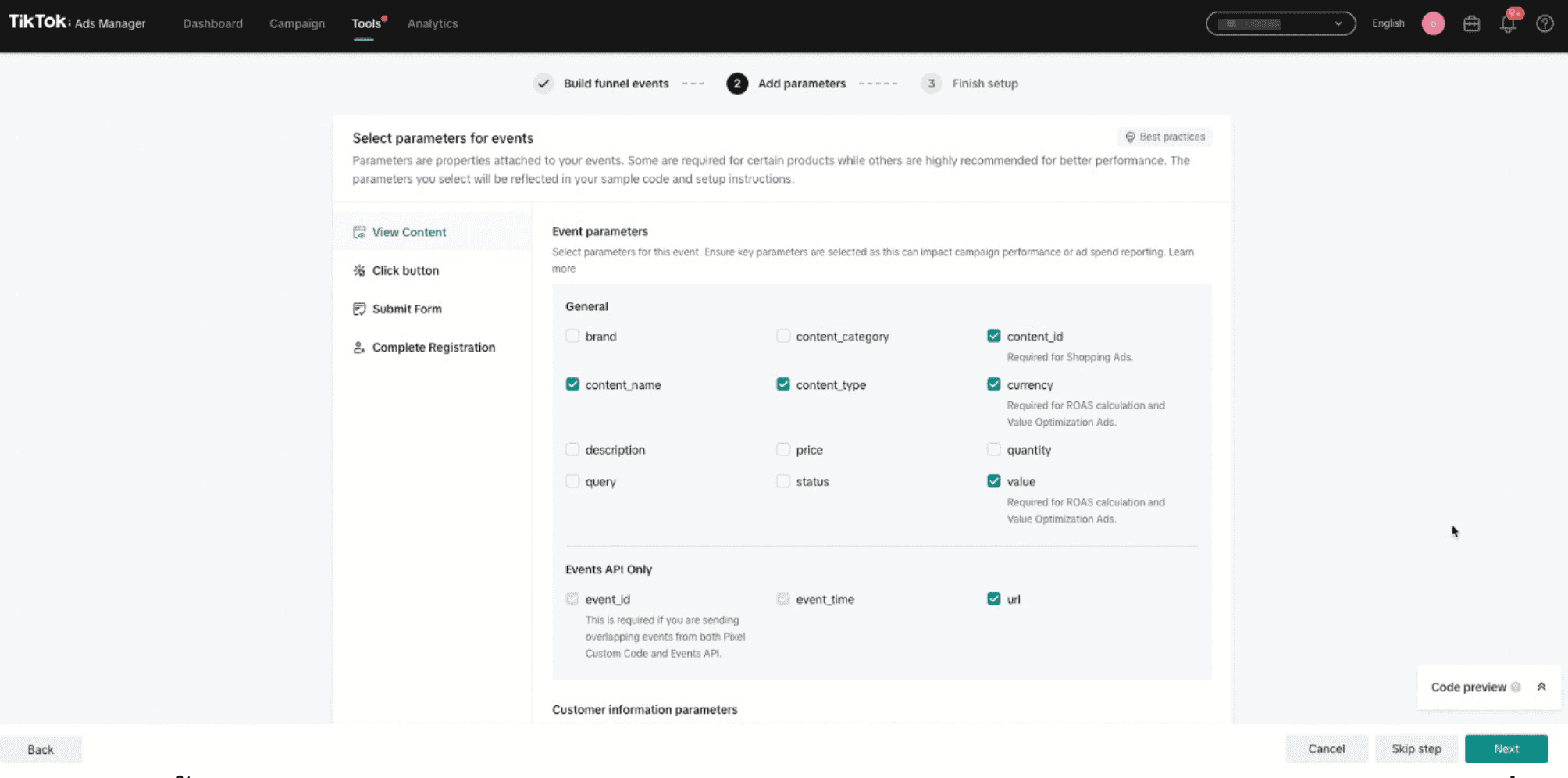Screen dimensions: 1568x778
Task: Enable the content_category checkbox
Action: pos(783,336)
